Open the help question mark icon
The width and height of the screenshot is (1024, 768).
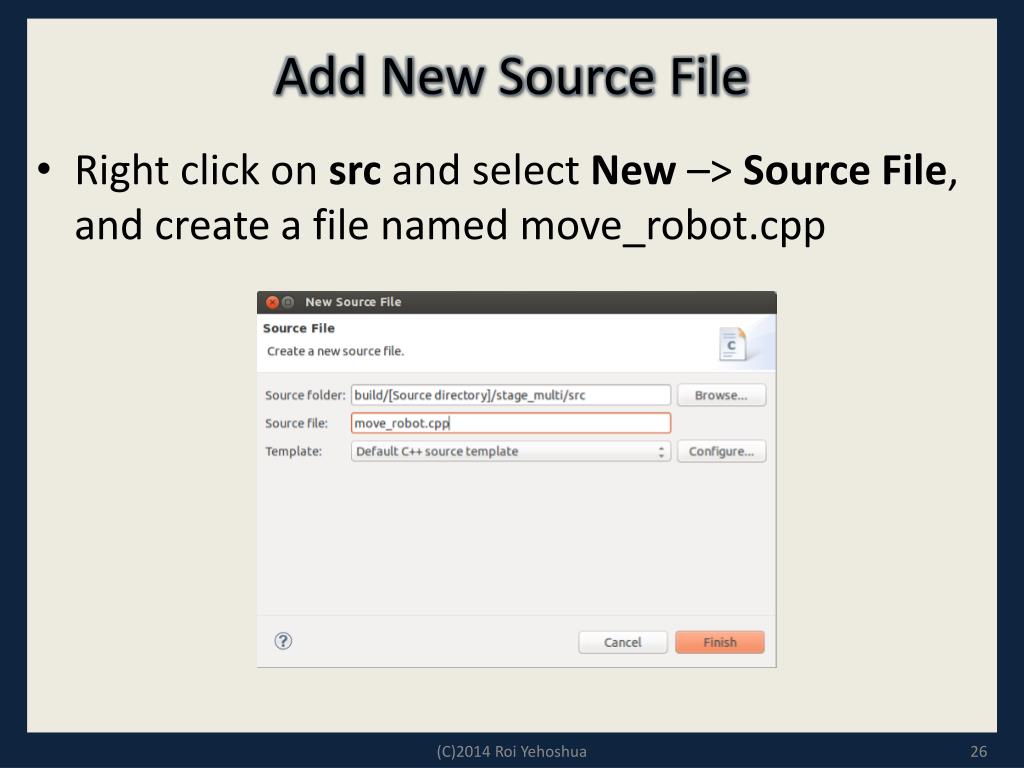283,641
